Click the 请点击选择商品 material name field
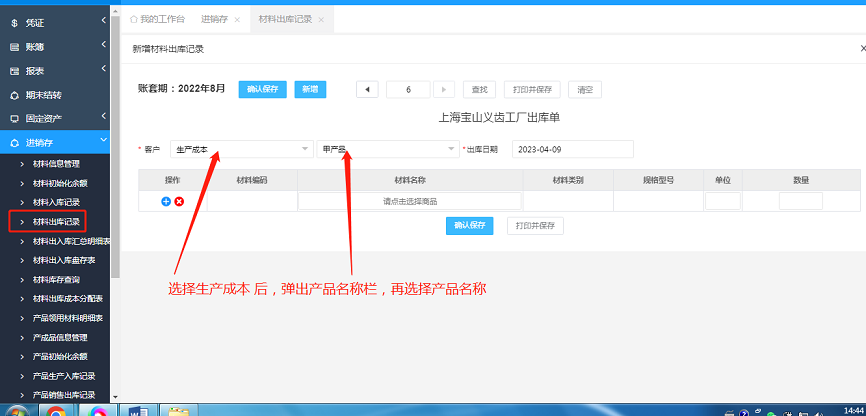866x416 pixels. tap(410, 202)
